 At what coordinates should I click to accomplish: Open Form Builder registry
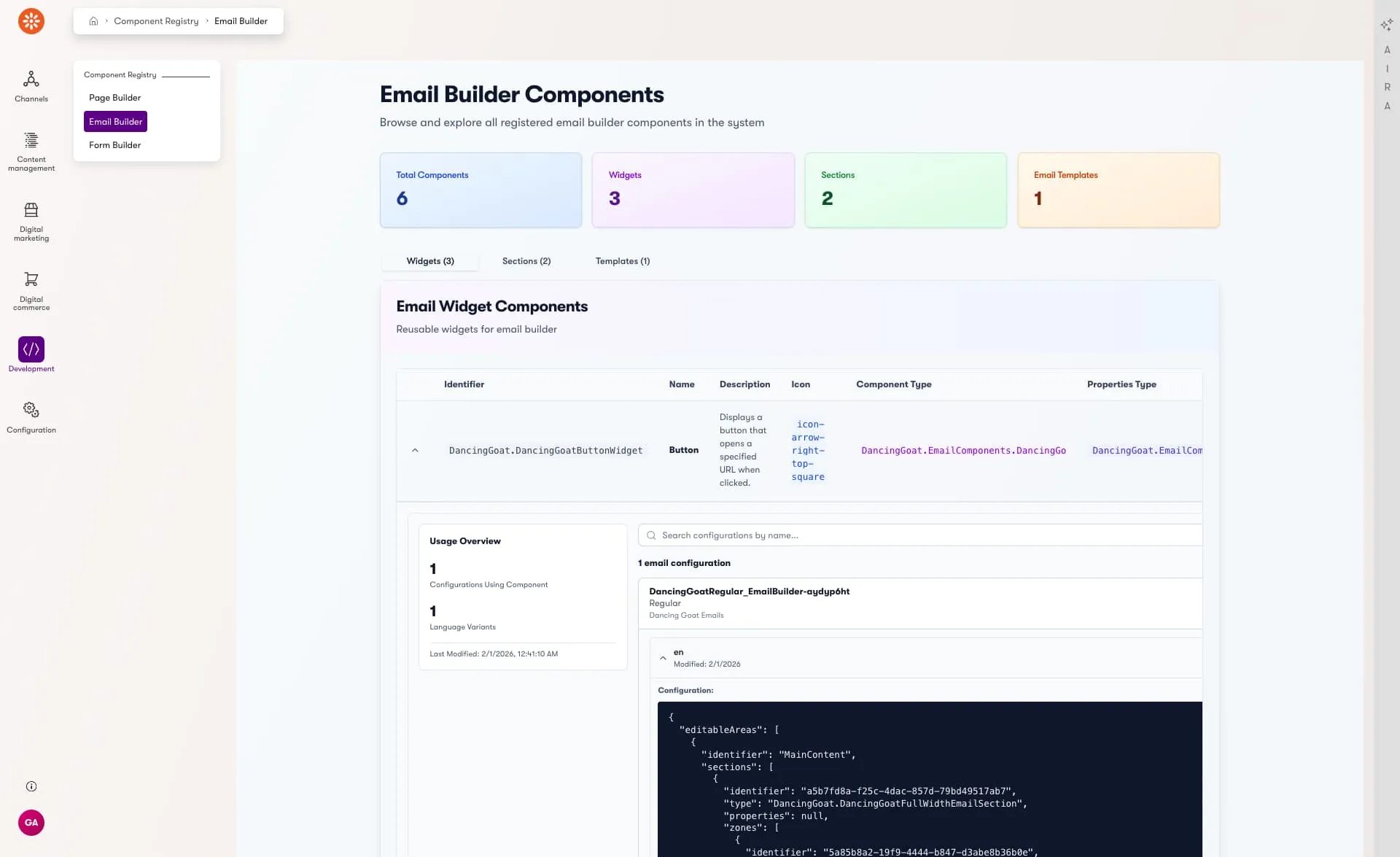[114, 145]
